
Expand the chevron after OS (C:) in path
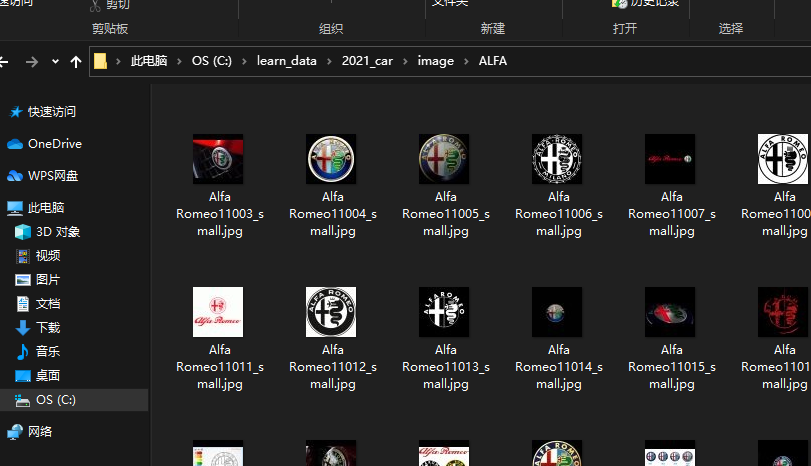[x=244, y=62]
